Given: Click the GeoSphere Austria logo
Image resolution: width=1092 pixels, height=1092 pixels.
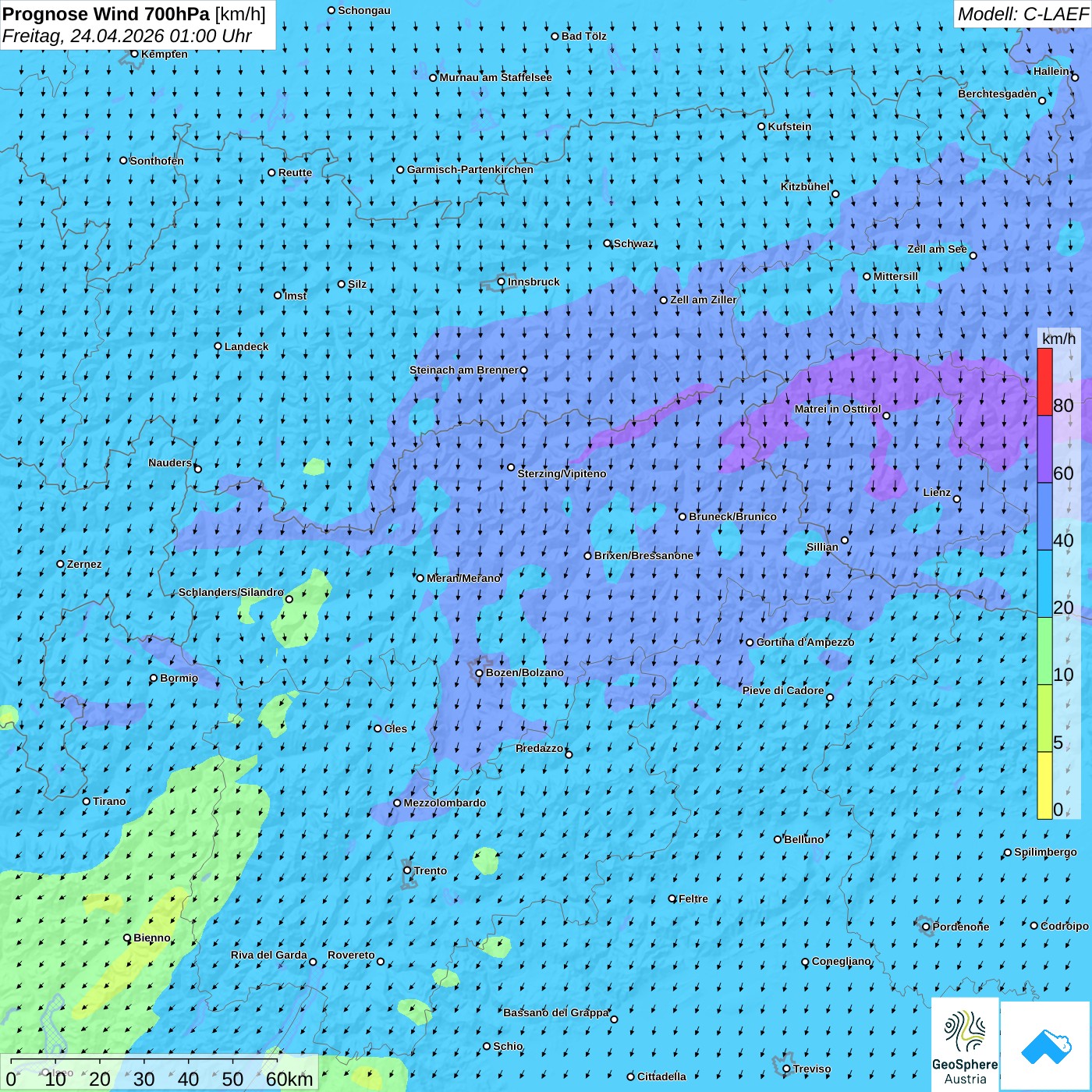Looking at the screenshot, I should [x=965, y=1044].
